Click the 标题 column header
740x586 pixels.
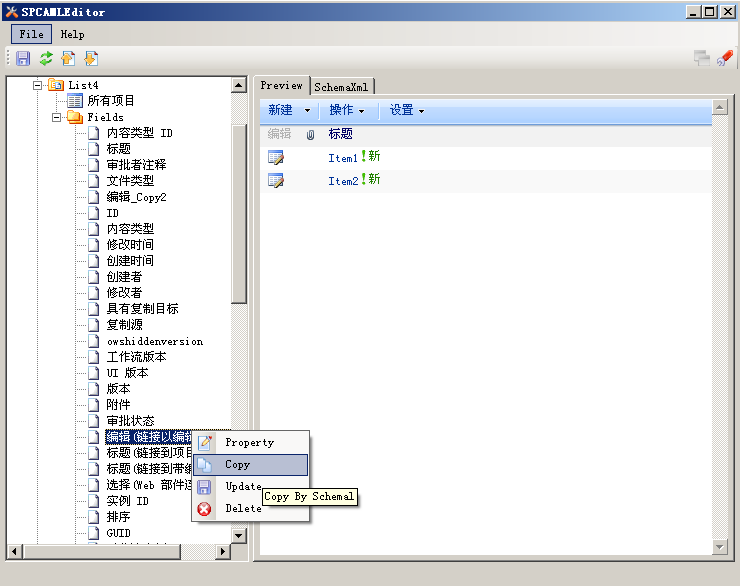click(340, 134)
